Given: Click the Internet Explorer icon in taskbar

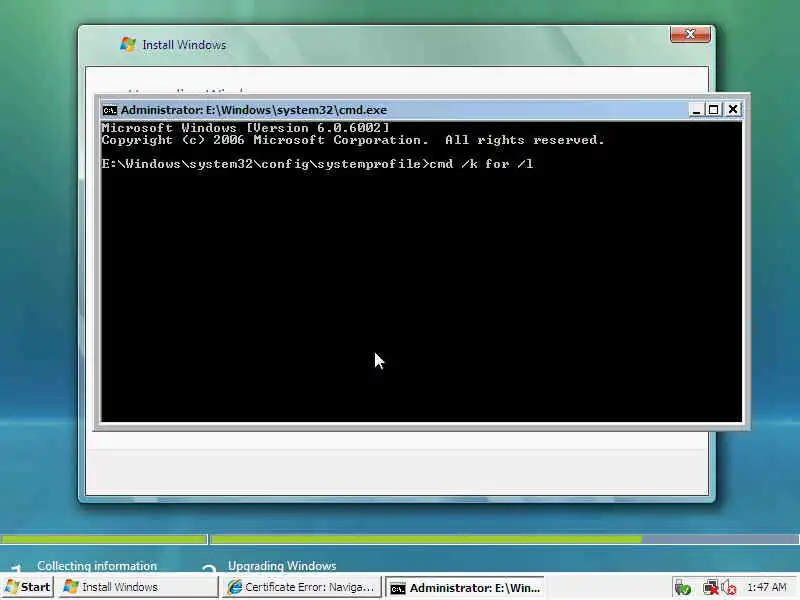Looking at the screenshot, I should [235, 587].
